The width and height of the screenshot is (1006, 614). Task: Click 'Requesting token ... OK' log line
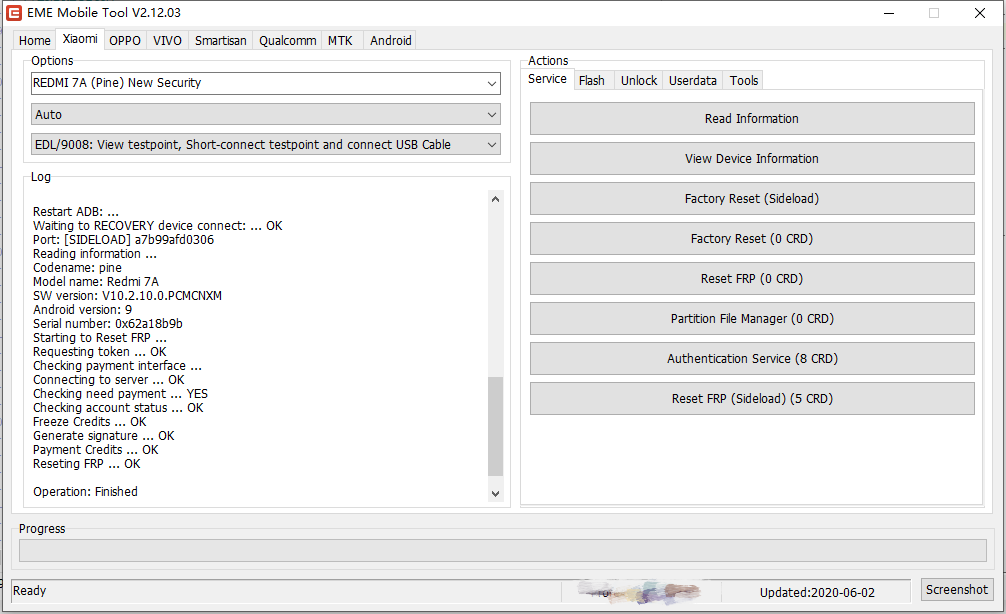click(x=100, y=352)
